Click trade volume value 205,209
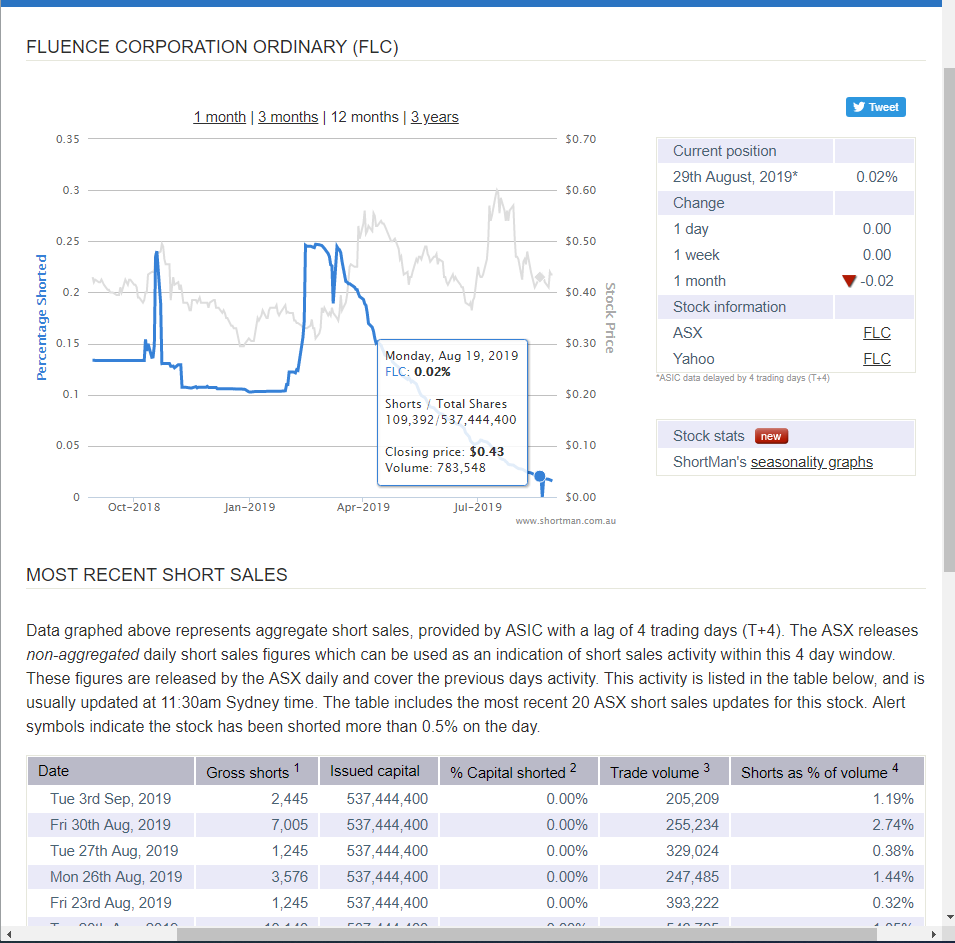The height and width of the screenshot is (943, 955). (x=692, y=799)
